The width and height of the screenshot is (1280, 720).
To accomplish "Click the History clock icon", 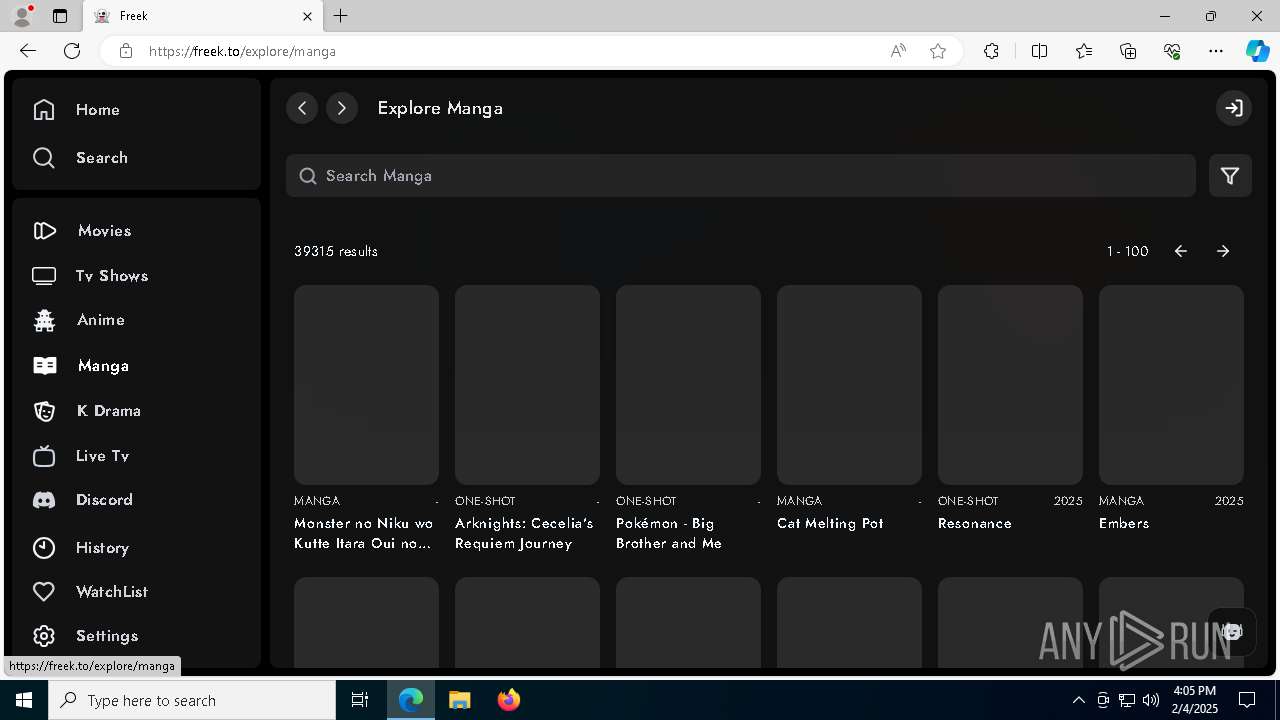I will click(x=44, y=548).
